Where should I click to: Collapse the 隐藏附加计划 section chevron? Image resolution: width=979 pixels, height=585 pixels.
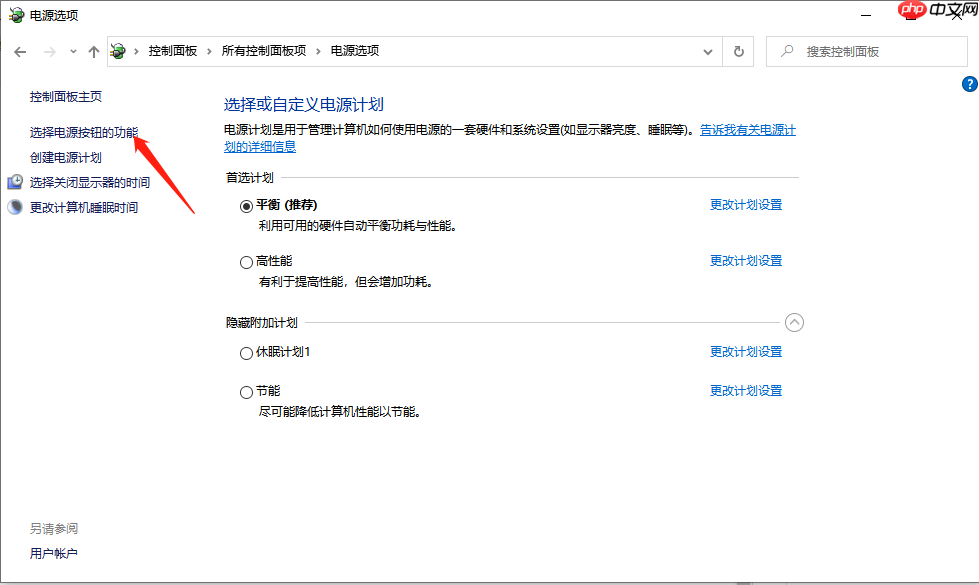pyautogui.click(x=795, y=322)
